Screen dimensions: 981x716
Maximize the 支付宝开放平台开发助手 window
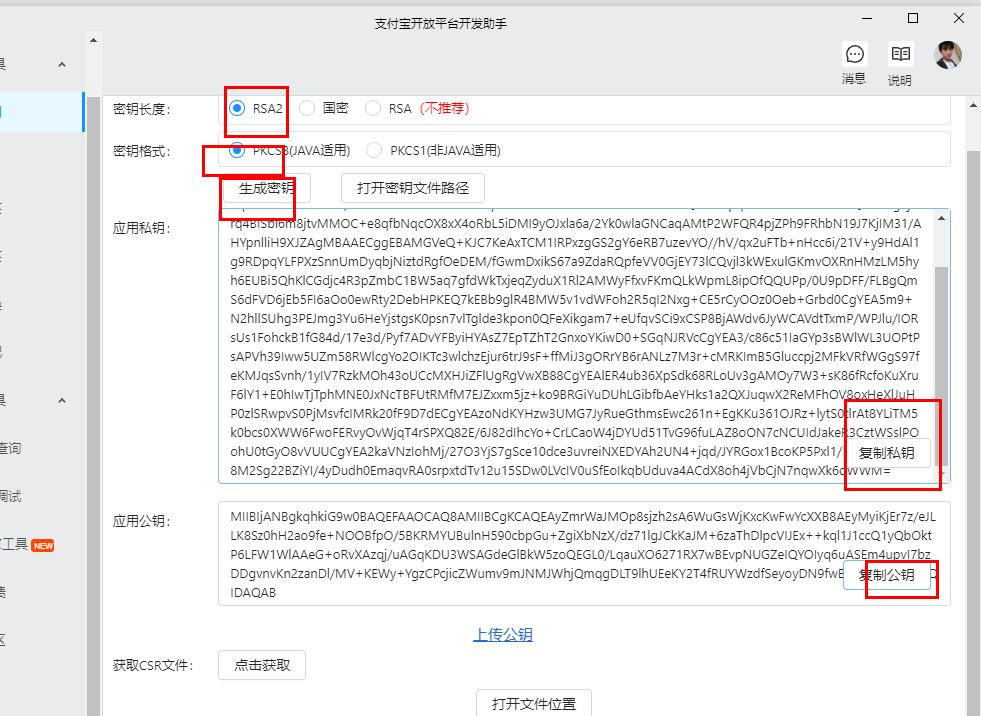pos(913,18)
